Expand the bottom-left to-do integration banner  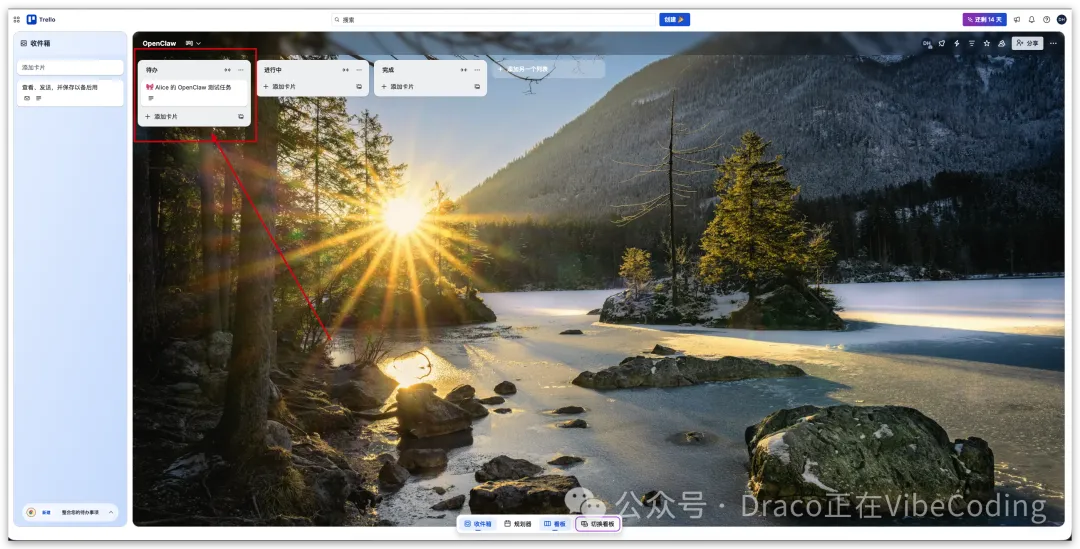pyautogui.click(x=111, y=512)
